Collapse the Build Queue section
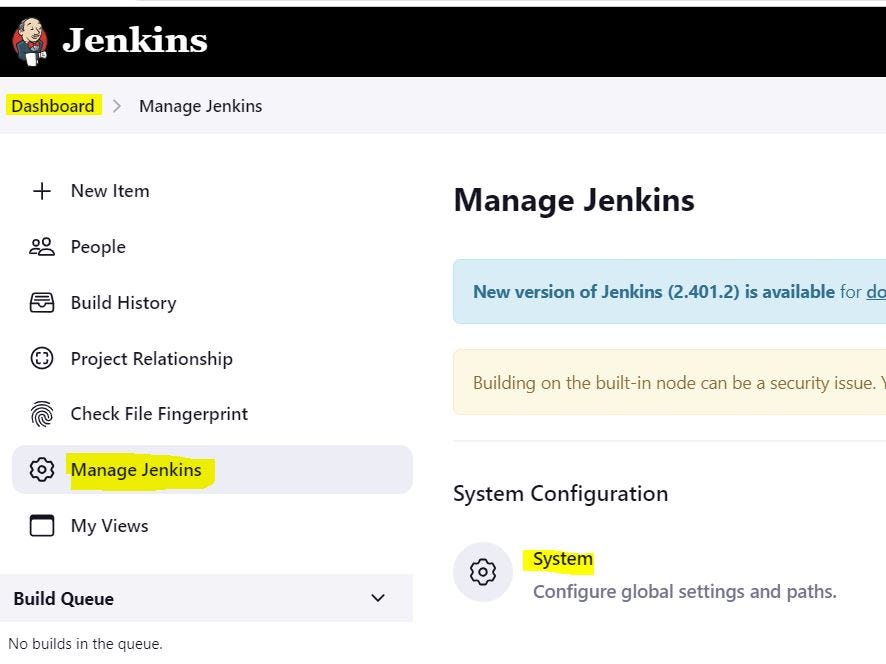 (377, 598)
